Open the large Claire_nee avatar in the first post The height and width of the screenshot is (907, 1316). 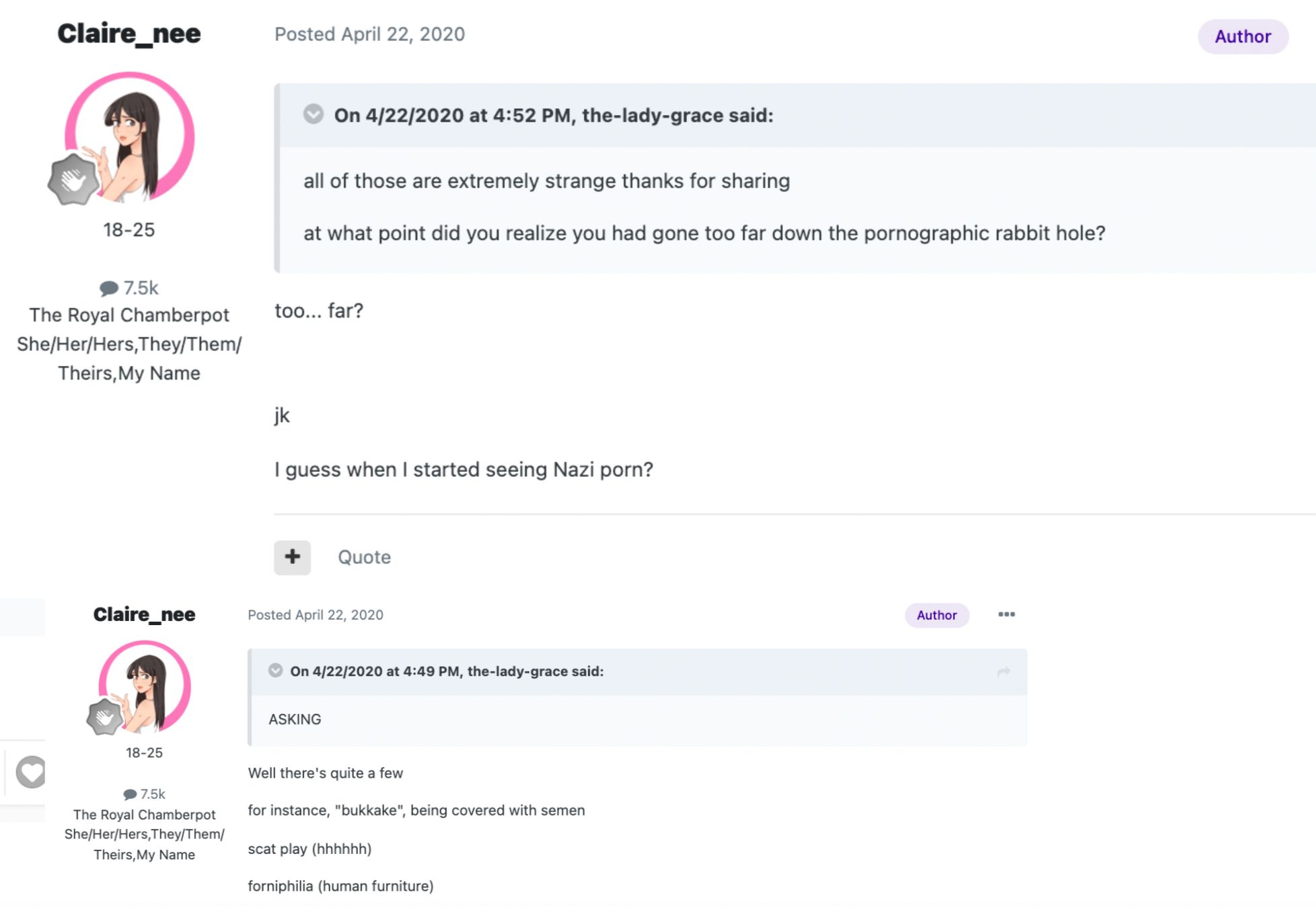[x=131, y=137]
